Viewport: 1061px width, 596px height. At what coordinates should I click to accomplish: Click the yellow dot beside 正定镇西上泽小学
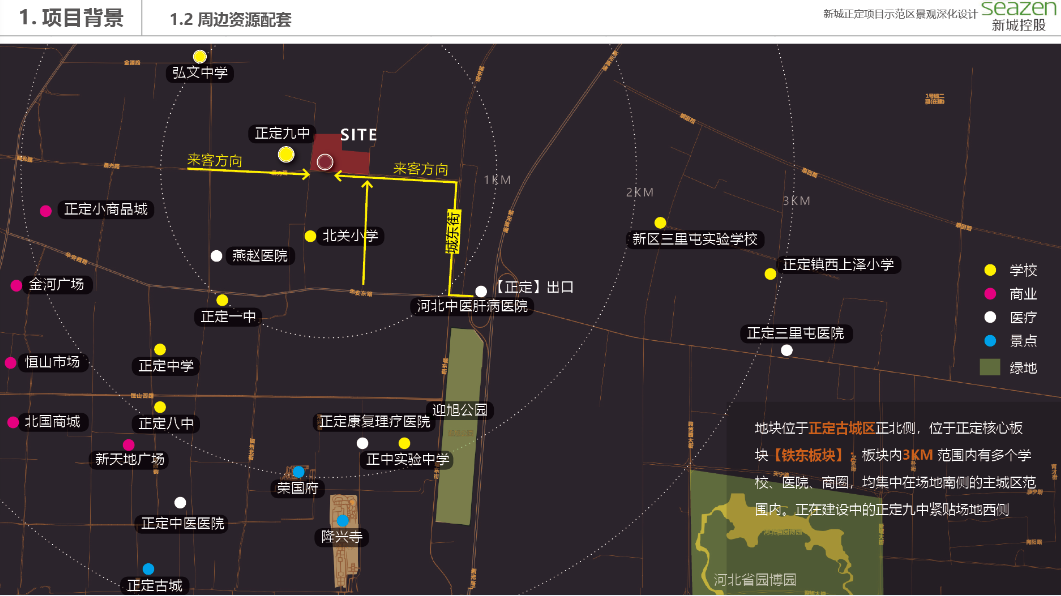click(770, 274)
